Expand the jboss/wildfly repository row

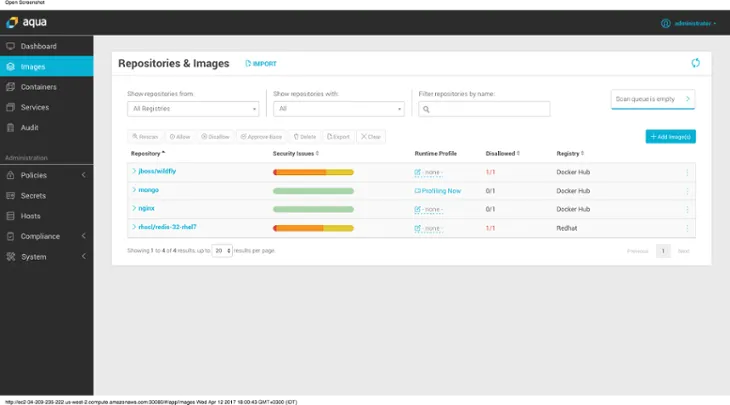coord(134,171)
